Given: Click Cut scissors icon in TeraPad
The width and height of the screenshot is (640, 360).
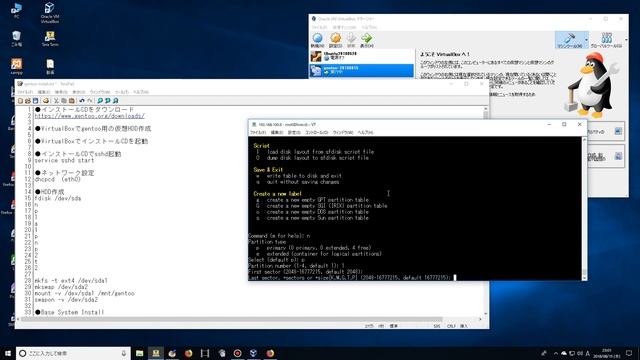Looking at the screenshot, I should click(56, 100).
